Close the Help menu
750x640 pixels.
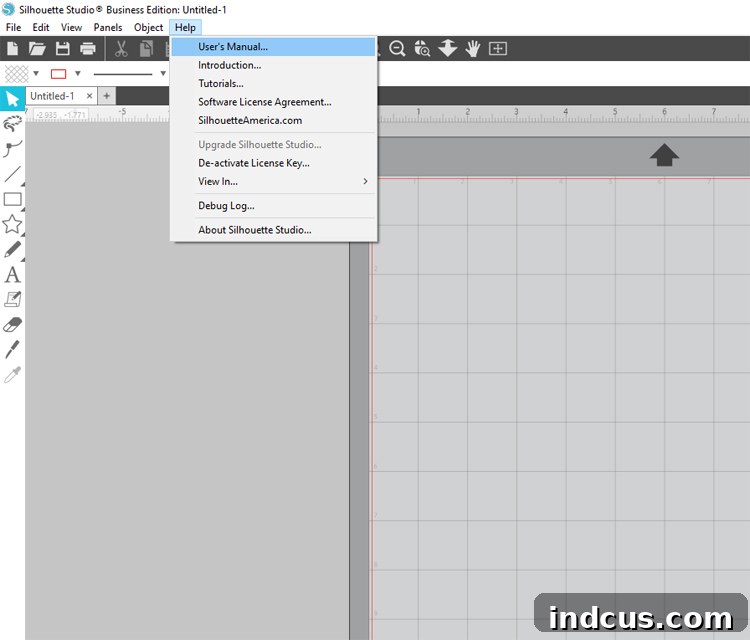tap(185, 27)
